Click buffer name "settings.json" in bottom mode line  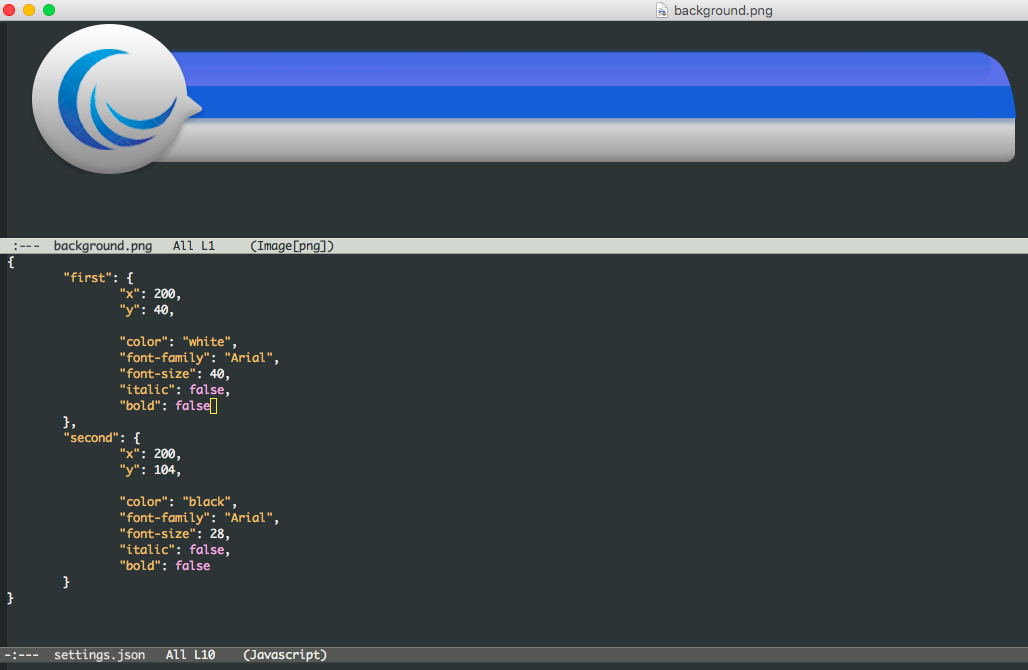tap(100, 655)
